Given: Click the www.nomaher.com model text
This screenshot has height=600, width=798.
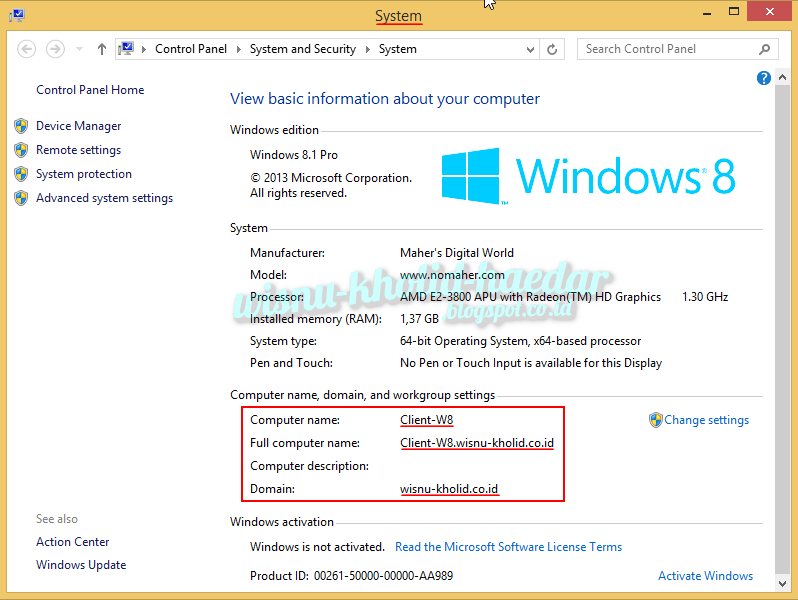Looking at the screenshot, I should [452, 275].
